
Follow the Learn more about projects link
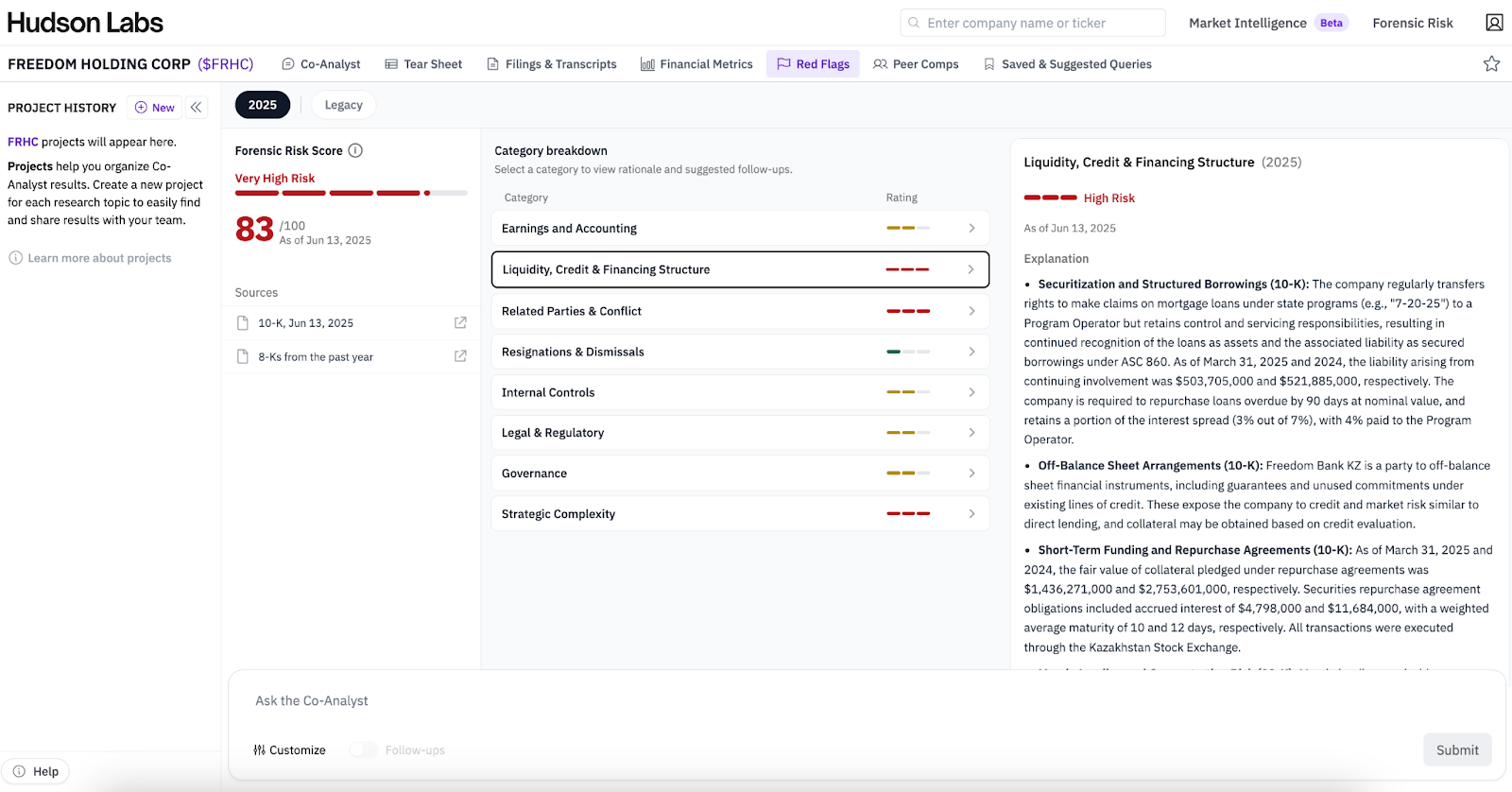point(99,258)
